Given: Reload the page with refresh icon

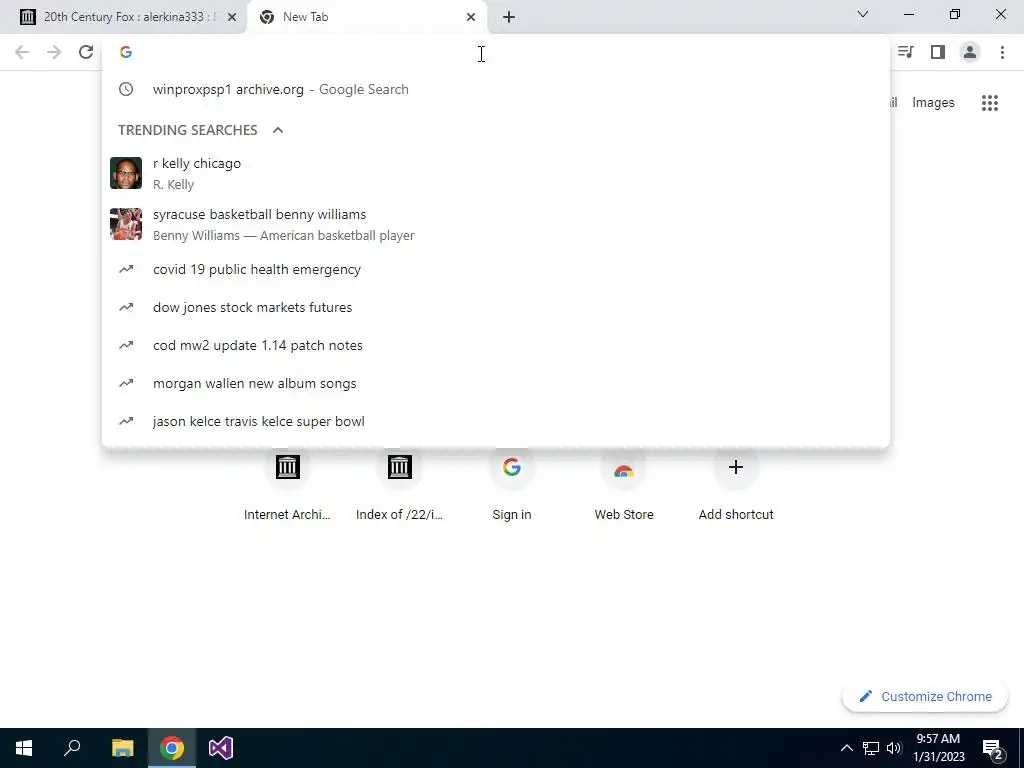Looking at the screenshot, I should (x=86, y=52).
